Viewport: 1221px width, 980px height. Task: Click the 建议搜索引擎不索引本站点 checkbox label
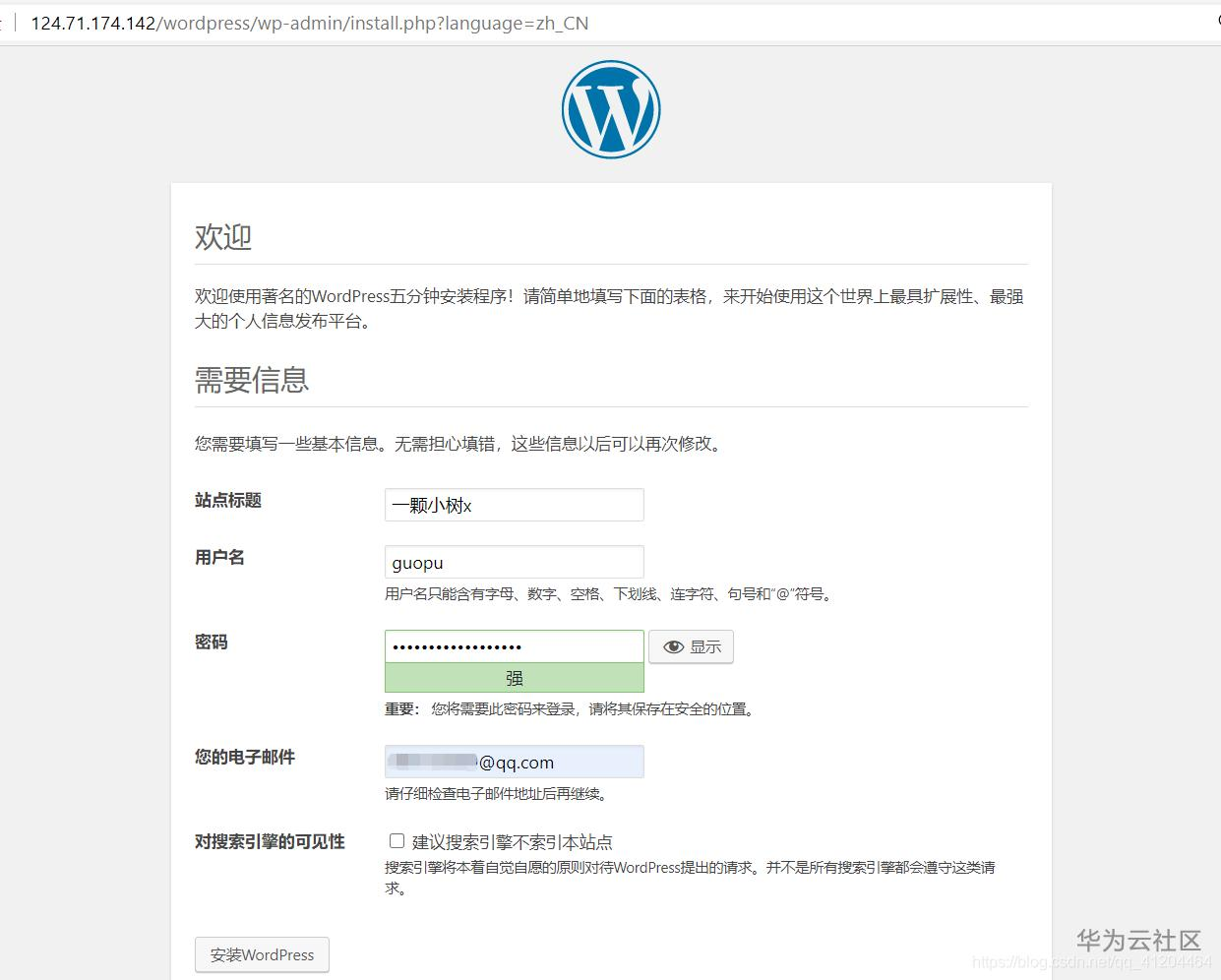point(513,842)
